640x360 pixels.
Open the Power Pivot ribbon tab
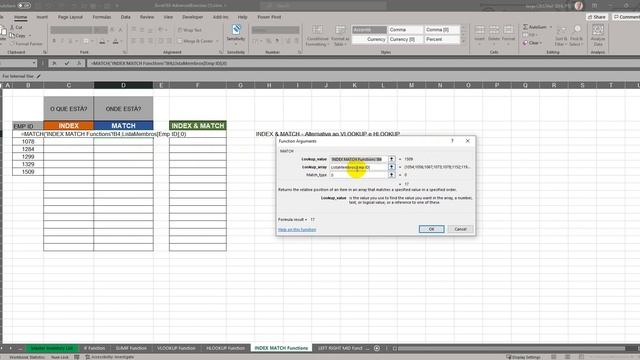[x=269, y=17]
